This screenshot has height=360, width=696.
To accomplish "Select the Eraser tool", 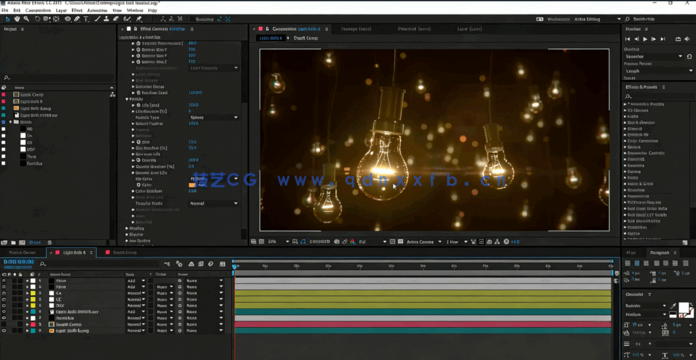I will [x=116, y=19].
